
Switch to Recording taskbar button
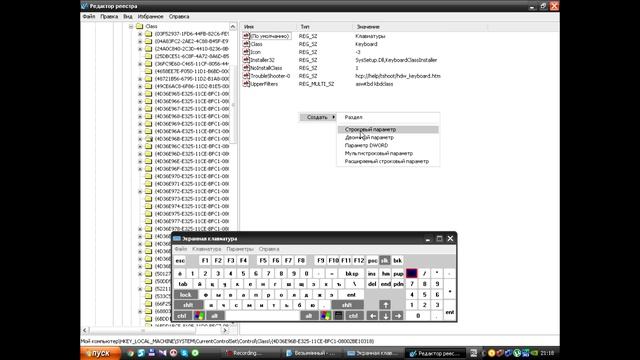coord(252,353)
